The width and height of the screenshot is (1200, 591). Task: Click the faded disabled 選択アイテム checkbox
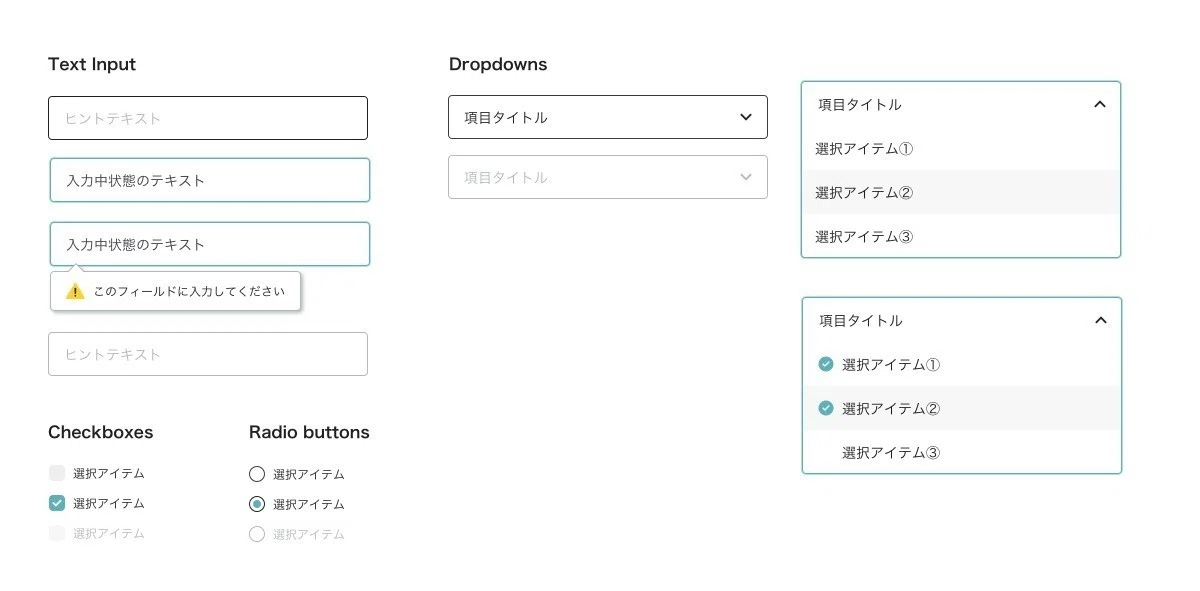(x=57, y=533)
